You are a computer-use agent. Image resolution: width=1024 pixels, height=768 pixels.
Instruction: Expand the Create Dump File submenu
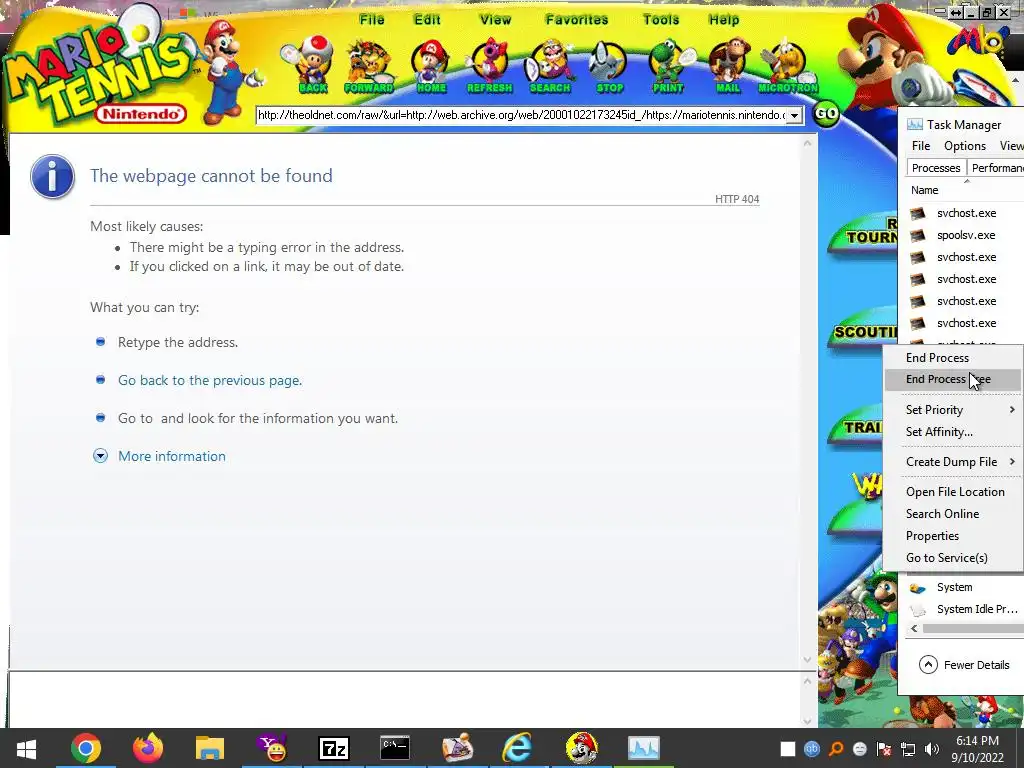click(953, 462)
